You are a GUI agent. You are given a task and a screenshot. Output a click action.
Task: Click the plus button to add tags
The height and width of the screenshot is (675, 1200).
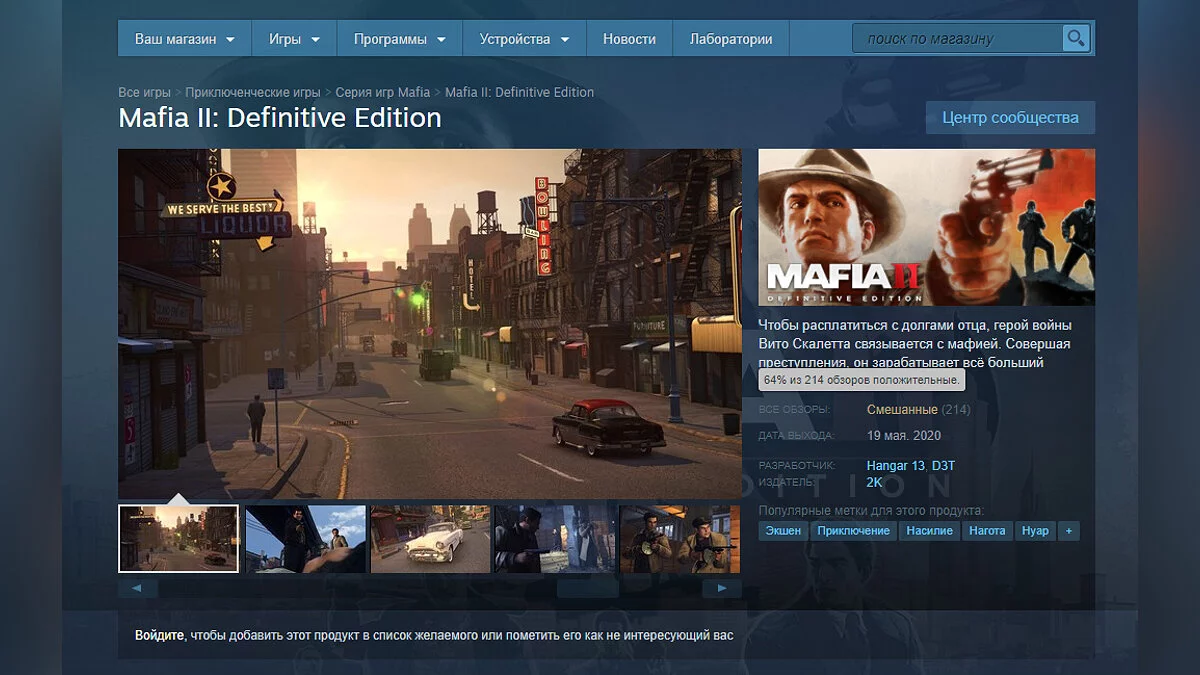click(x=1068, y=531)
